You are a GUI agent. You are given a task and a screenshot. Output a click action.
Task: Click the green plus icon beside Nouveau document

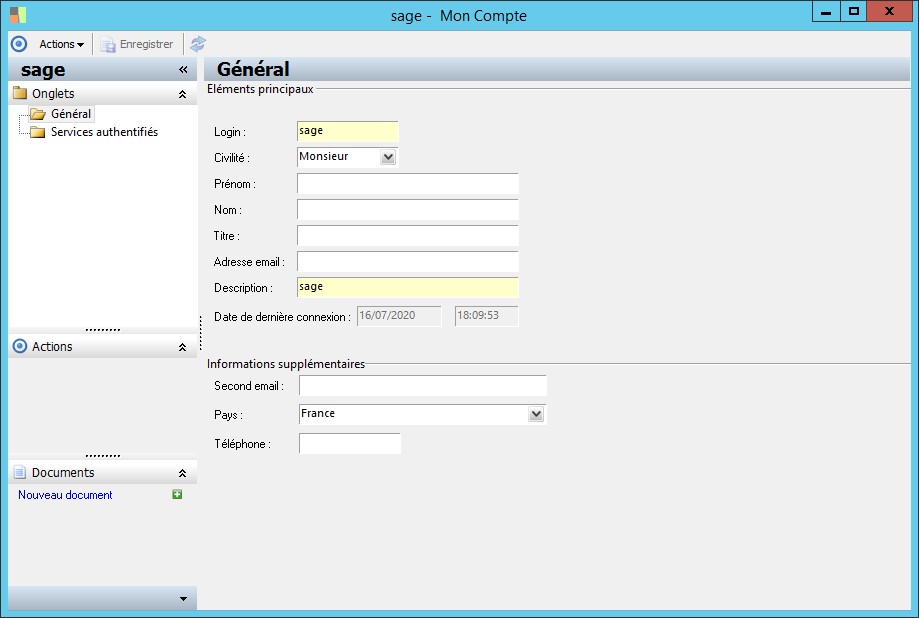click(x=177, y=494)
